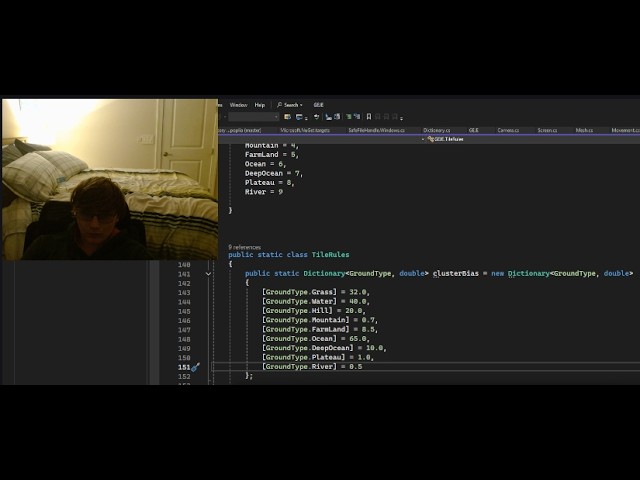Switch to the GEJE tab

[473, 130]
